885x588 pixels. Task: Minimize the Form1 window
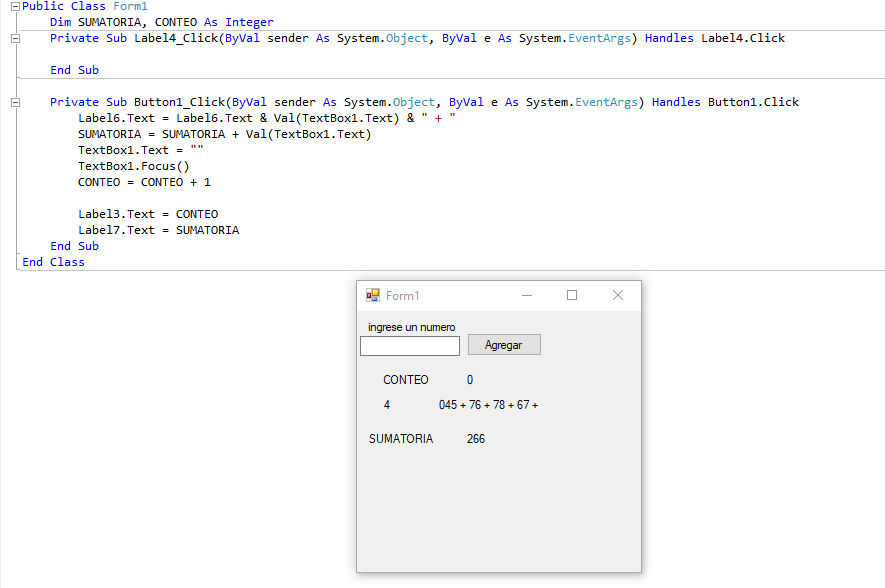527,295
